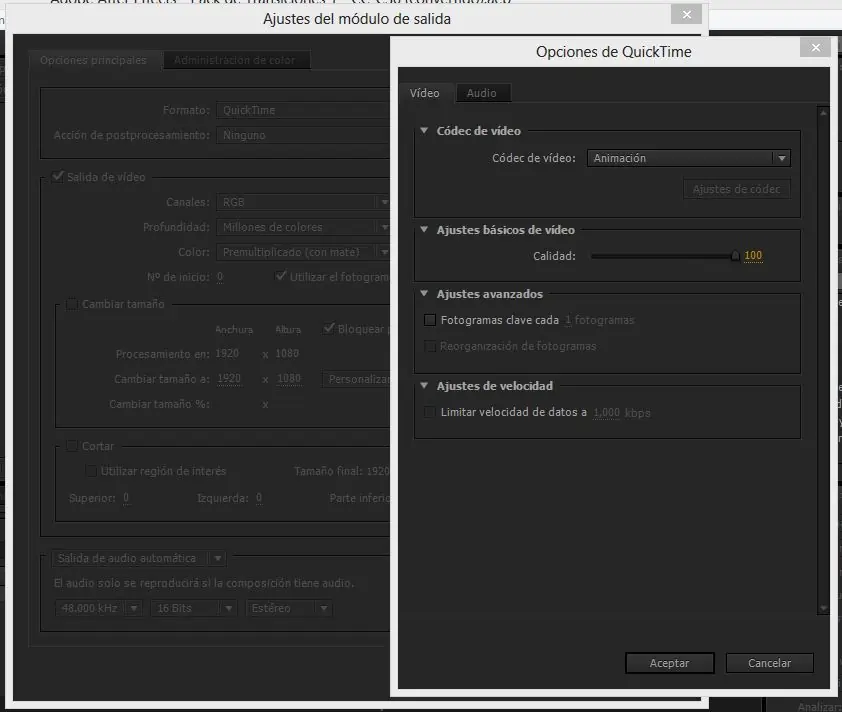Screen dimensions: 842x712
Task: Select the Opciones principales tab
Action: click(93, 60)
